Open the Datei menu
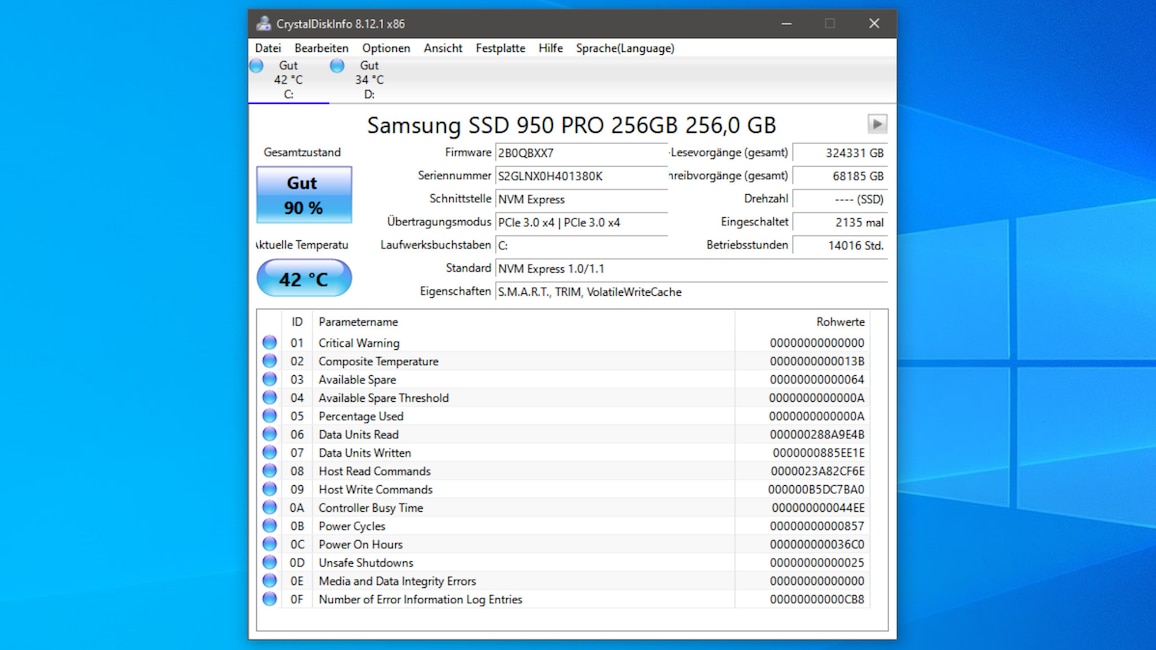The image size is (1156, 650). 268,48
